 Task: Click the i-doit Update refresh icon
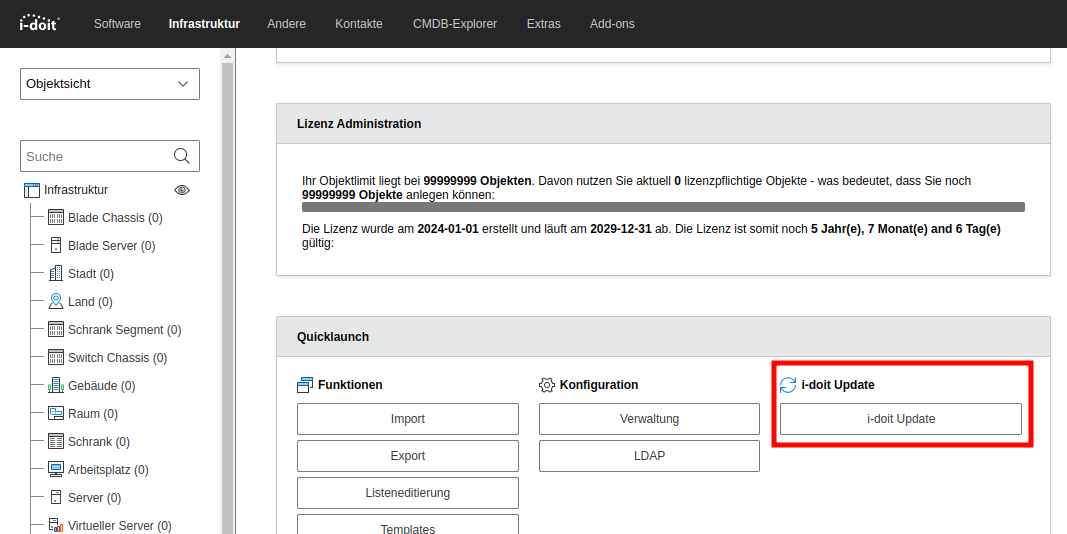pyautogui.click(x=788, y=385)
